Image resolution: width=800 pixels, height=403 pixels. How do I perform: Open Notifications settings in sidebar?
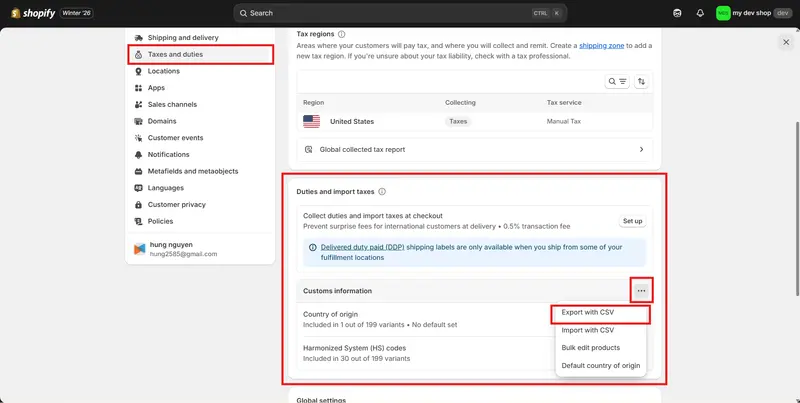click(x=200, y=155)
